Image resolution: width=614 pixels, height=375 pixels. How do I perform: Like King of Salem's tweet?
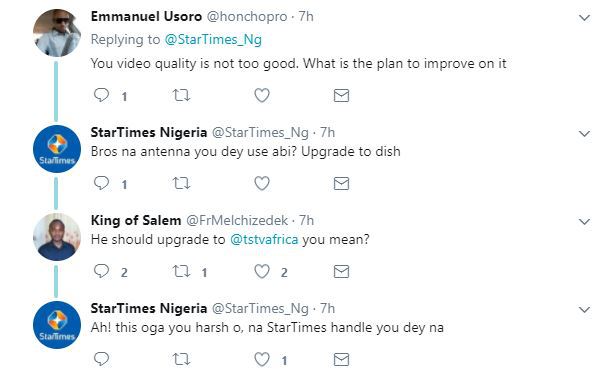[x=262, y=271]
